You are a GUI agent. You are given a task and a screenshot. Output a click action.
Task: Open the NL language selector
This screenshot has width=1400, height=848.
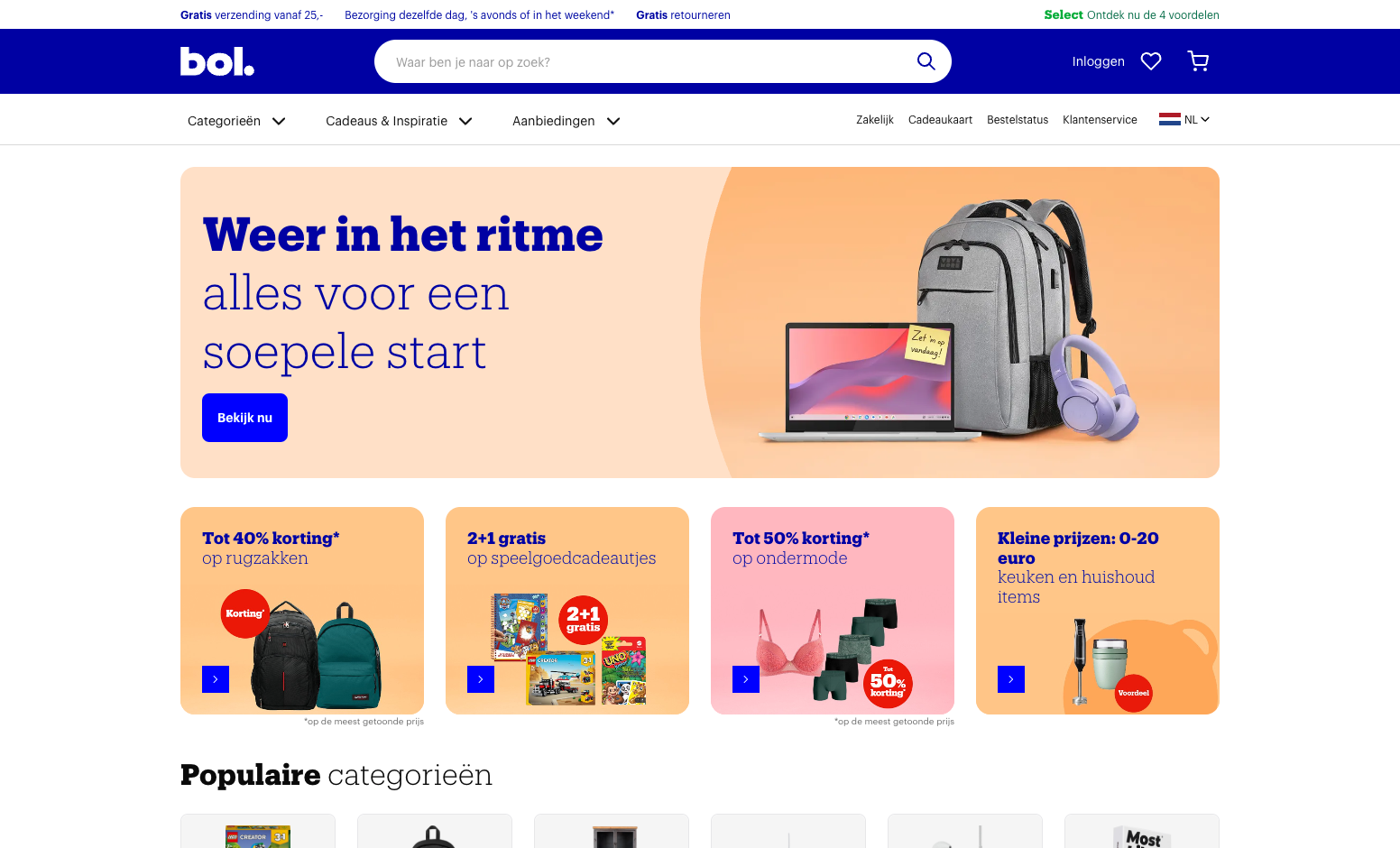pos(1184,119)
